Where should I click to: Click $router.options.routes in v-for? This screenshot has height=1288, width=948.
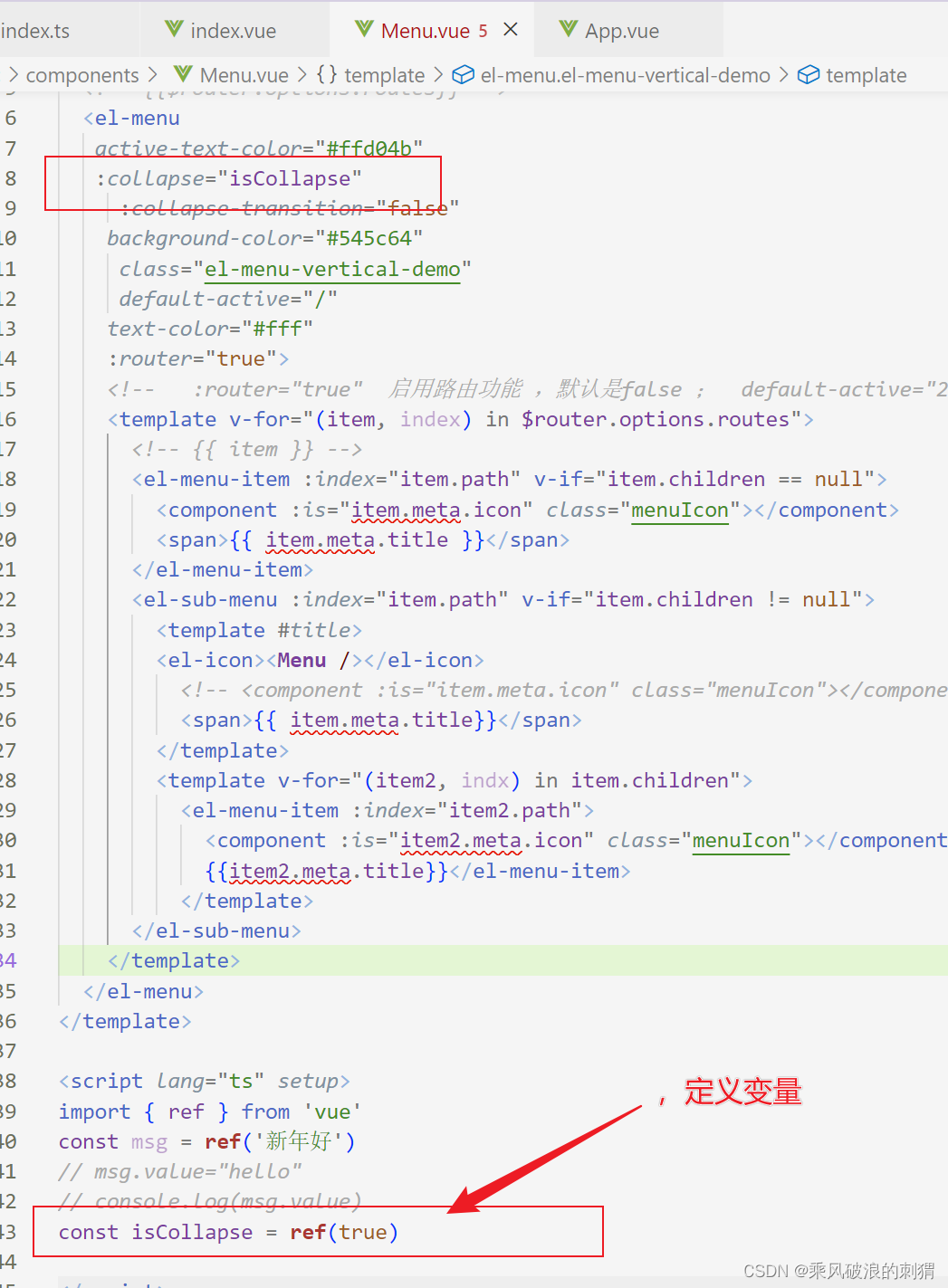pyautogui.click(x=656, y=419)
